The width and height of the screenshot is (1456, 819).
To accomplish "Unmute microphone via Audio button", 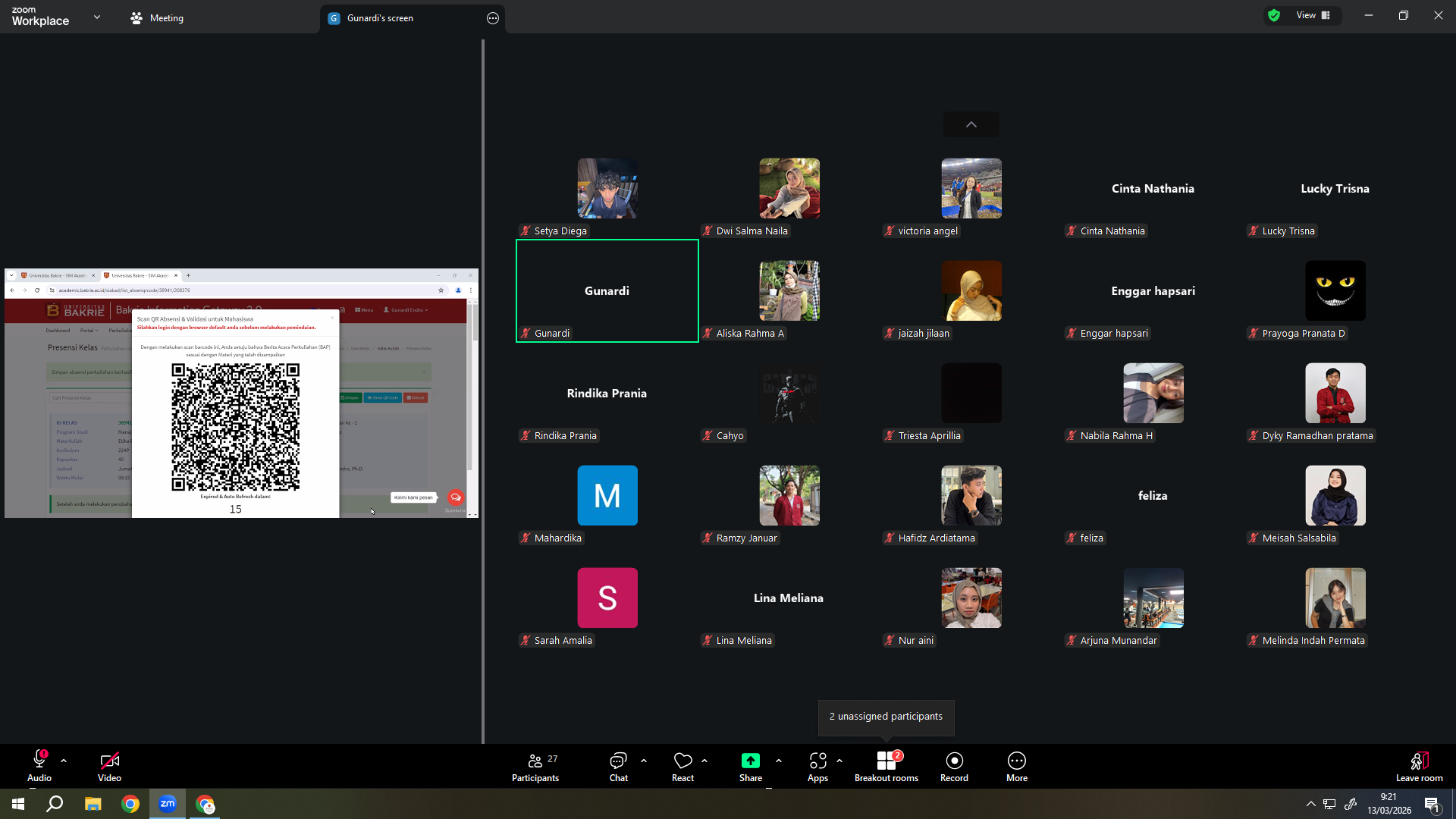I will coord(39,766).
